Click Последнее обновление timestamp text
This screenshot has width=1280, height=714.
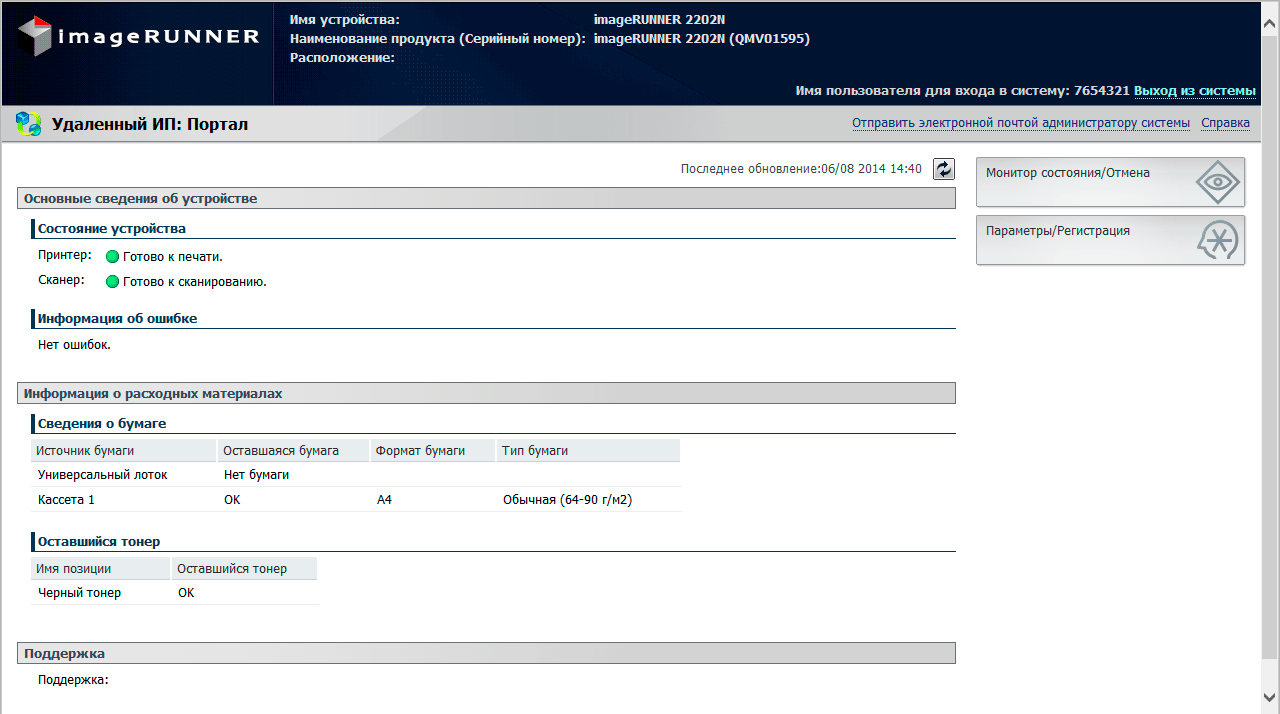tap(801, 169)
